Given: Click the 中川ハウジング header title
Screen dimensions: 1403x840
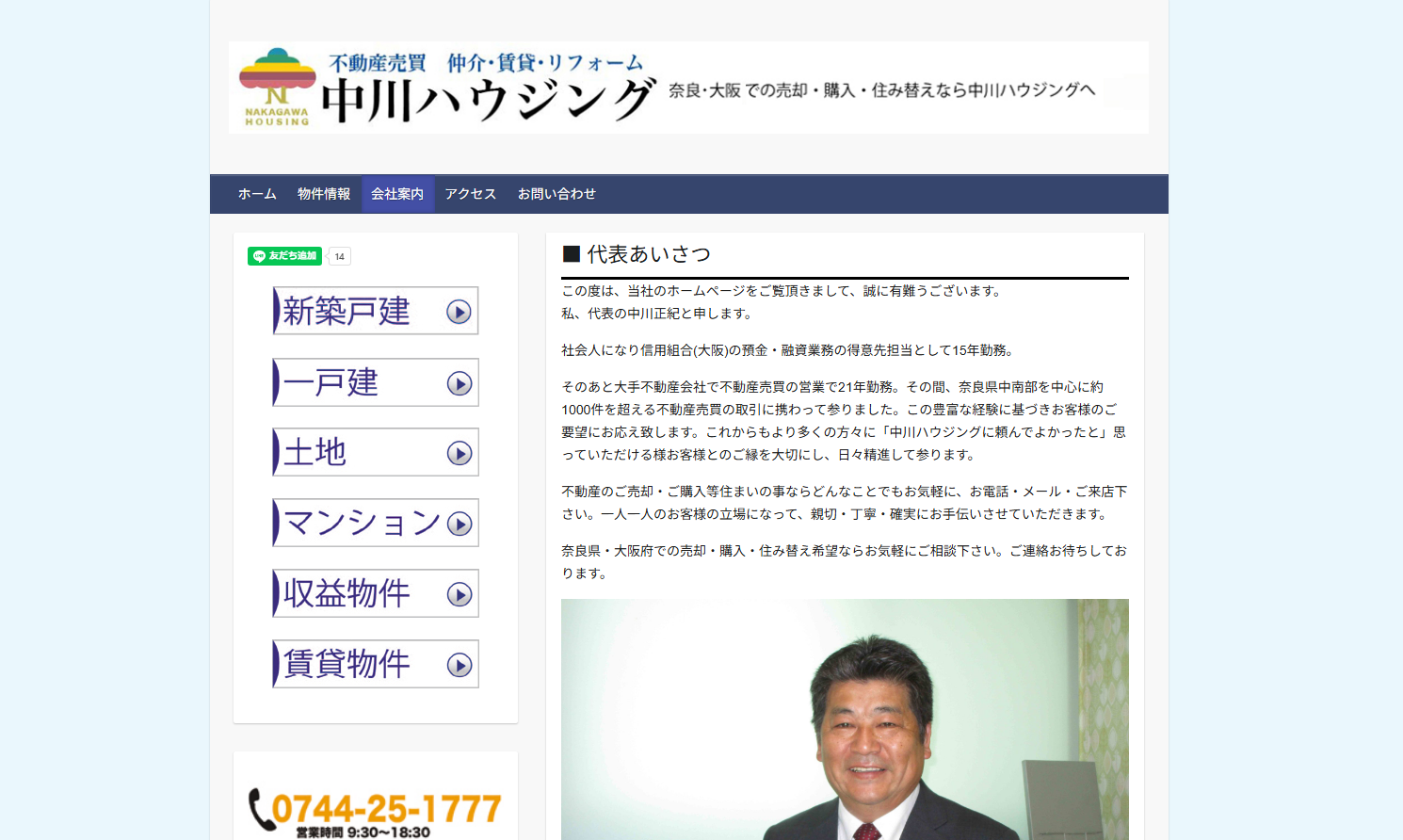Looking at the screenshot, I should (x=488, y=100).
